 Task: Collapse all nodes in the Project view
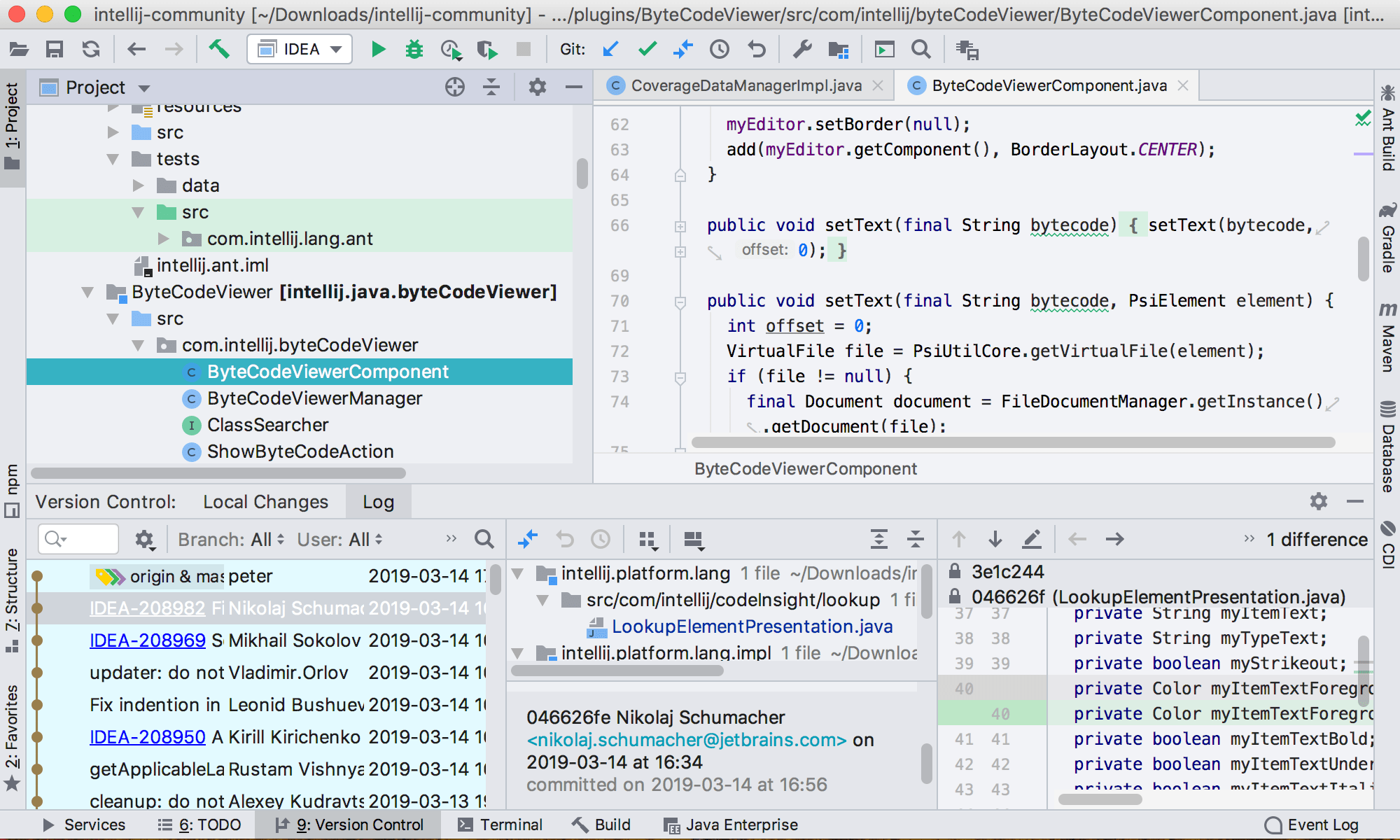[x=491, y=87]
